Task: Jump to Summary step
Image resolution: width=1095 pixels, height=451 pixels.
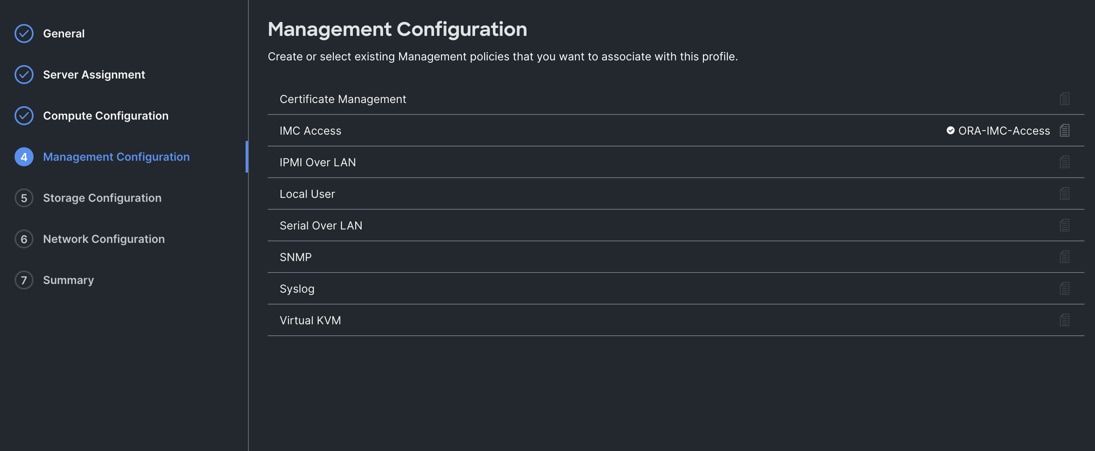Action: [x=68, y=280]
